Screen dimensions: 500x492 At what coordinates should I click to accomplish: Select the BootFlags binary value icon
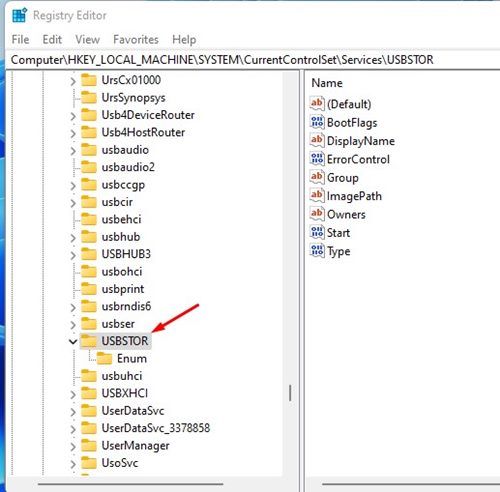[x=317, y=122]
